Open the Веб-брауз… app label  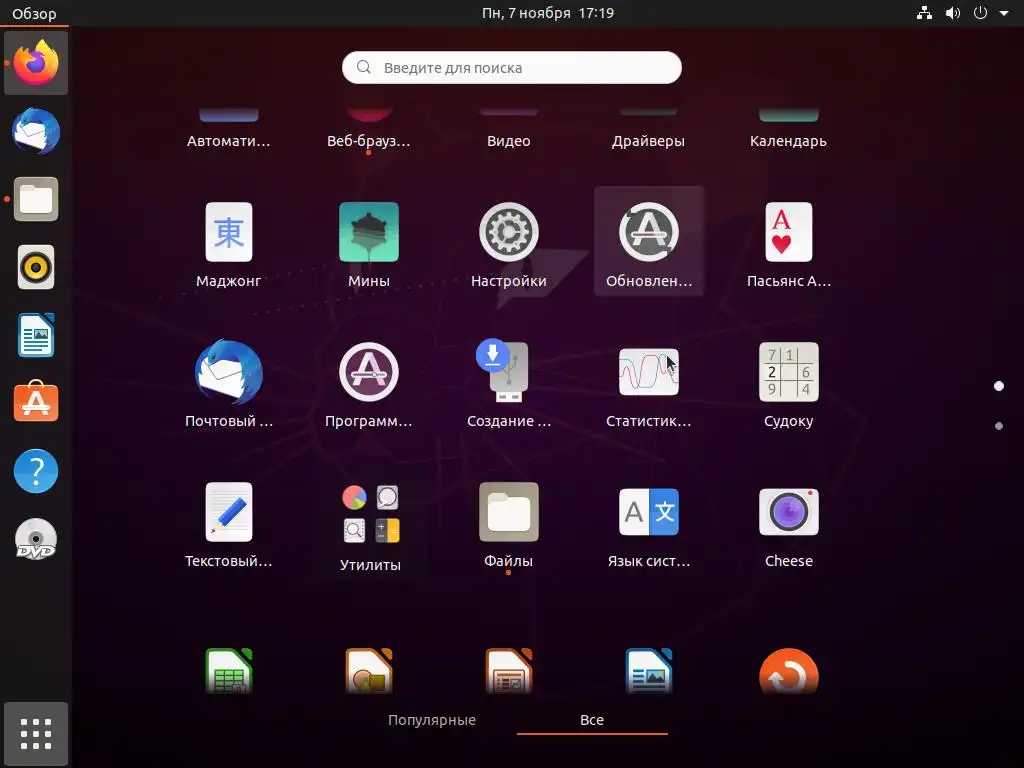(x=369, y=141)
